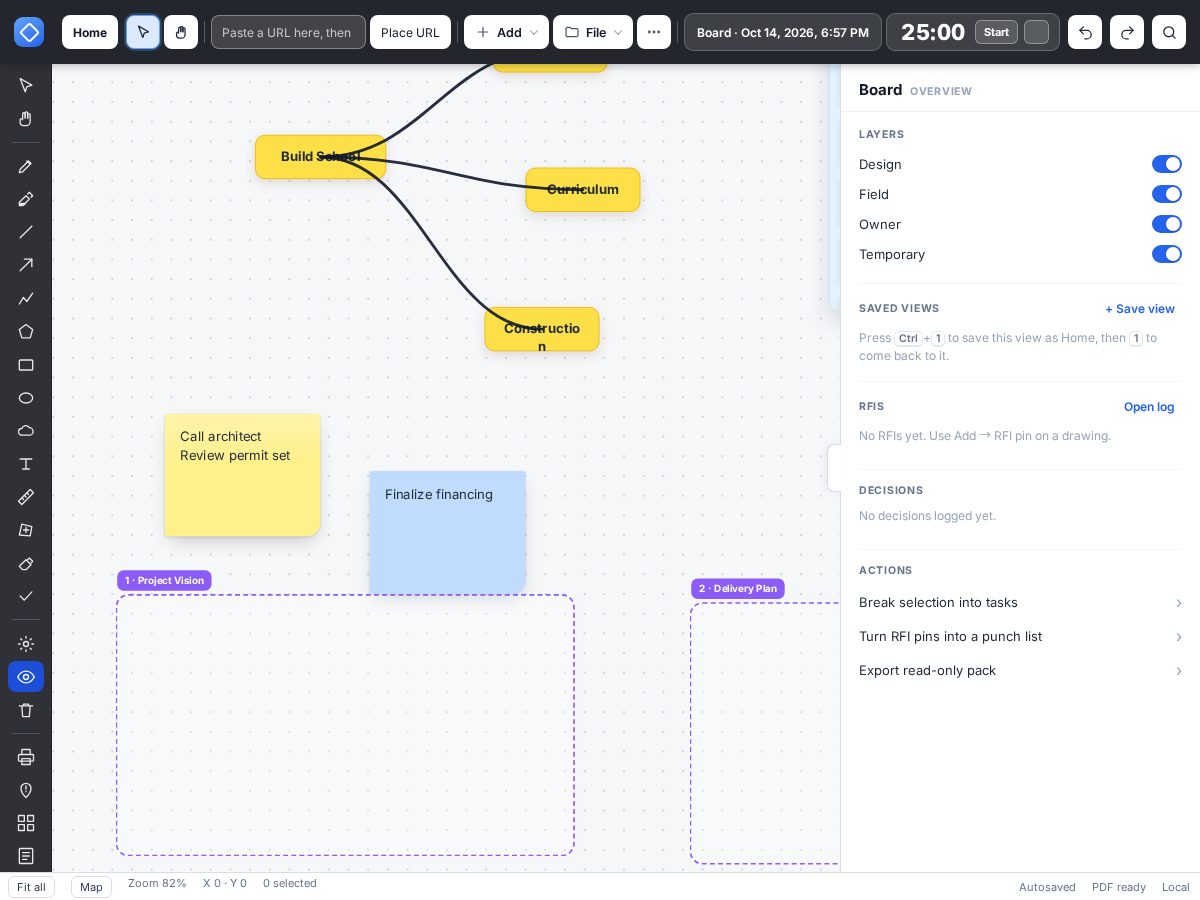Toggle the Field layer switch
This screenshot has width=1200, height=900.
(1167, 194)
